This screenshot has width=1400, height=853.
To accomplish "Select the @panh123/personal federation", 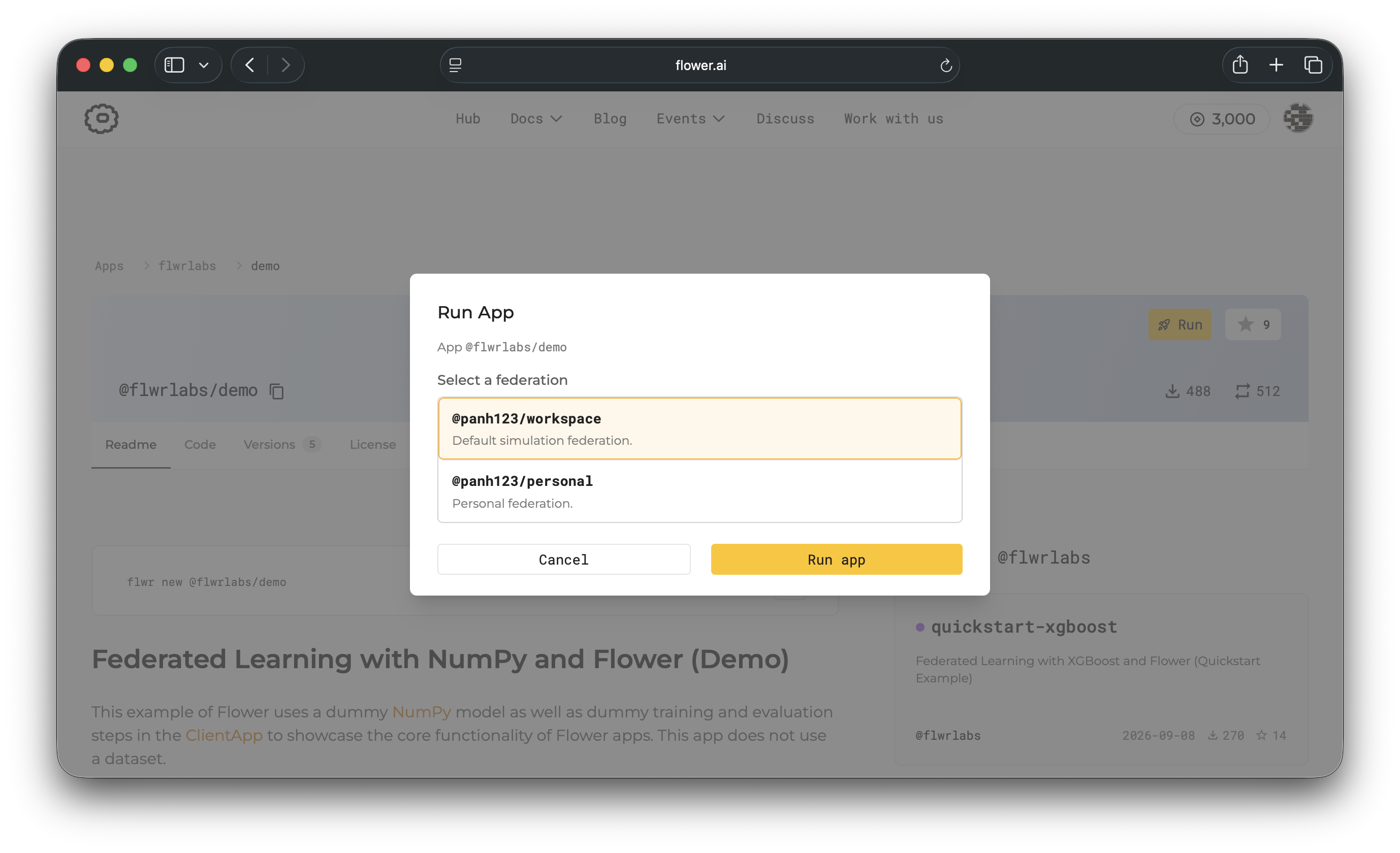I will [699, 491].
